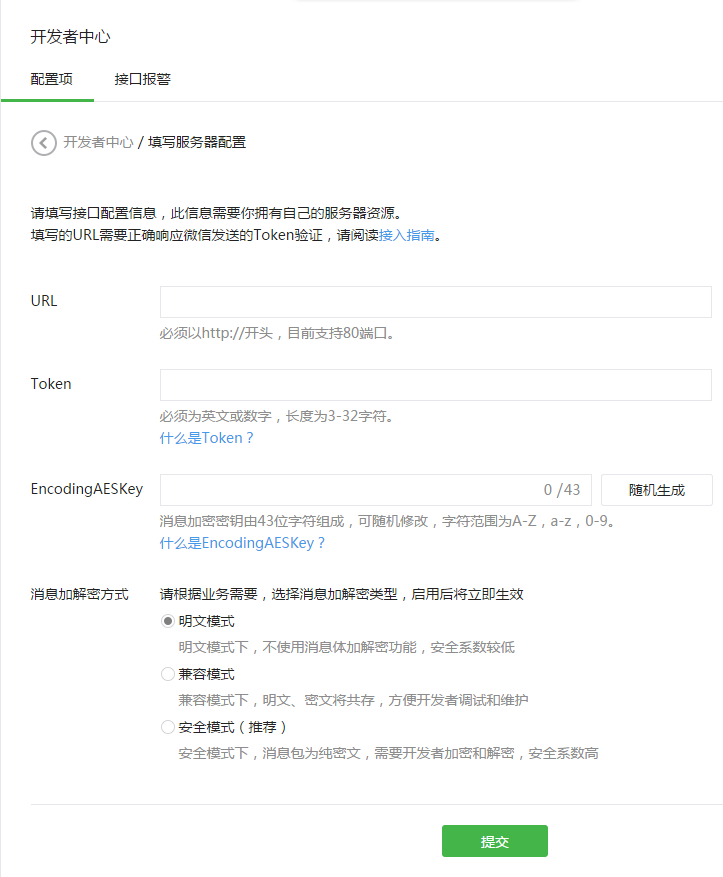Select the 明文模式 radio button
Viewport: 723px width, 877px height.
168,621
